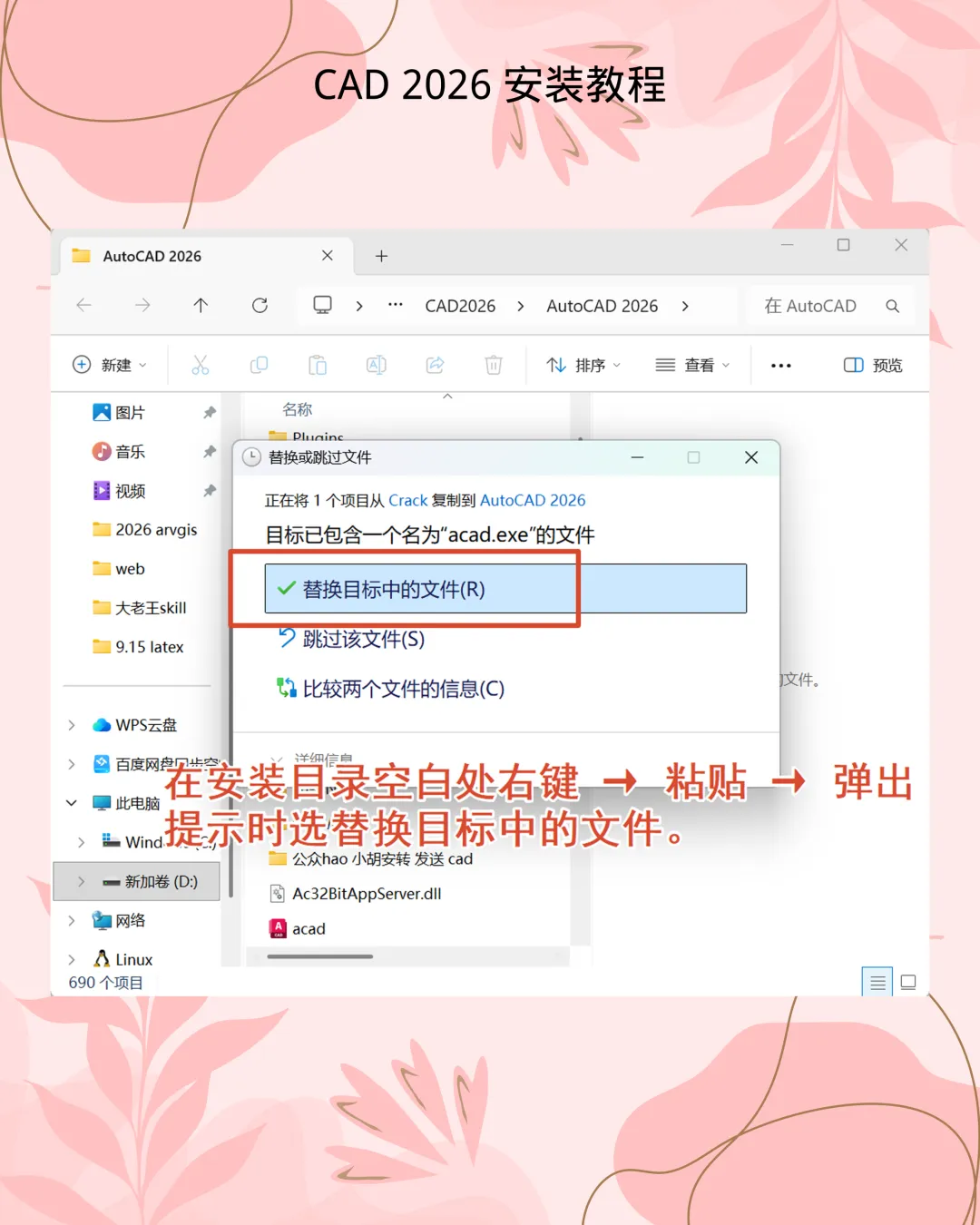Select 此电脑 in the sidebar
Screen dimensions: 980x1225
pyautogui.click(x=127, y=803)
